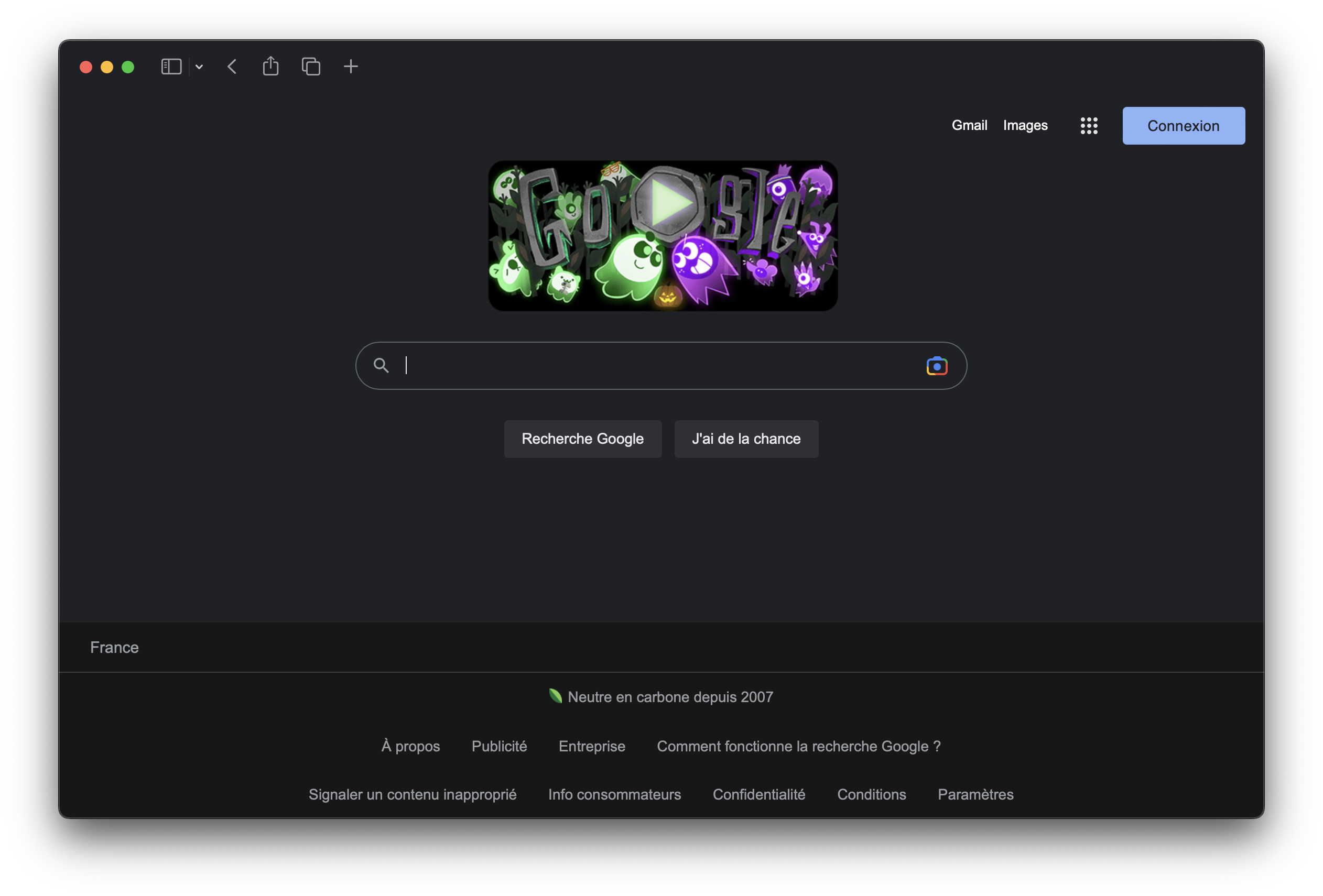Click Neutre en carbone depuis 2007
This screenshot has height=896, width=1323.
pos(669,697)
